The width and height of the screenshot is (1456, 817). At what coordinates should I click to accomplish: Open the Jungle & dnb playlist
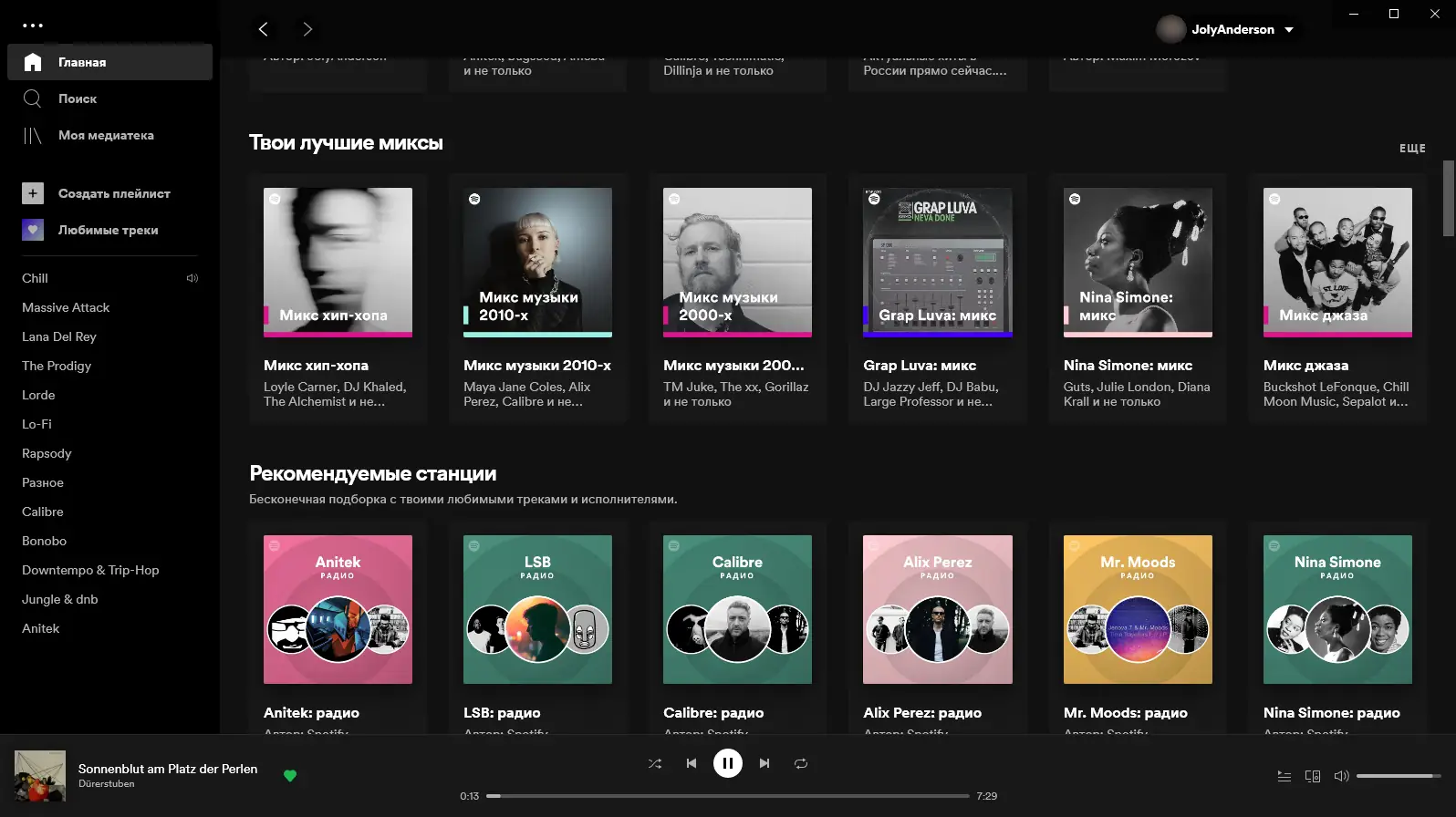coord(59,599)
